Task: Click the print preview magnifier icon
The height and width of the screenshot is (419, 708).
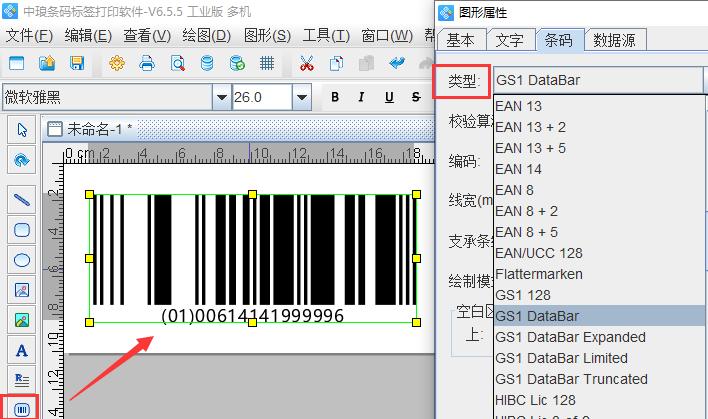Action: coord(177,63)
